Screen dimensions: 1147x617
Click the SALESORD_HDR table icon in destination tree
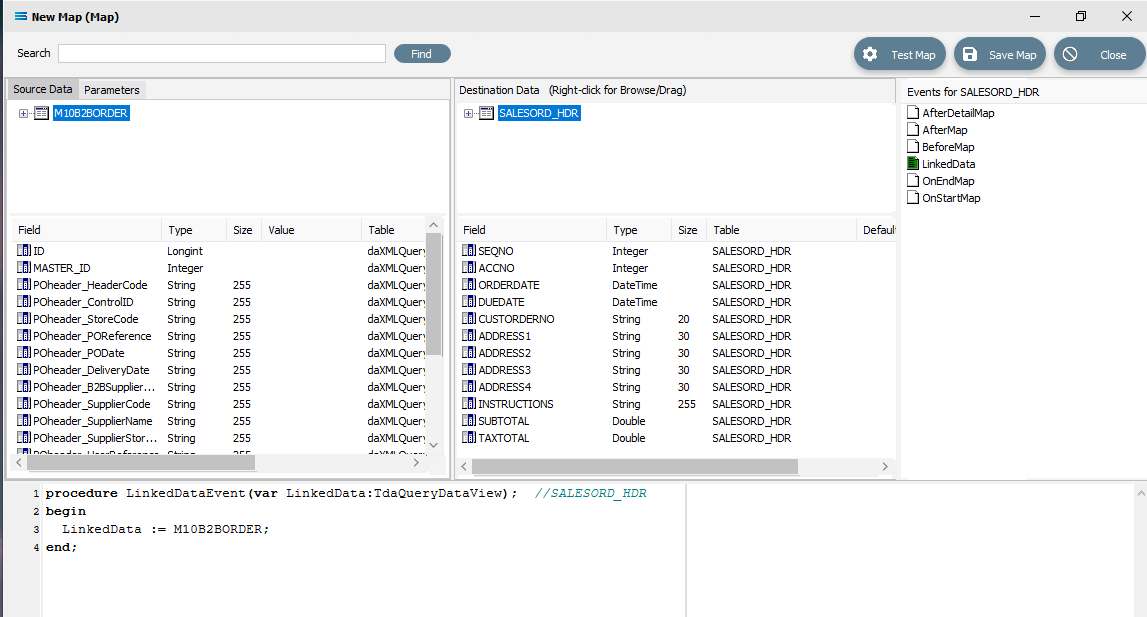pos(486,113)
